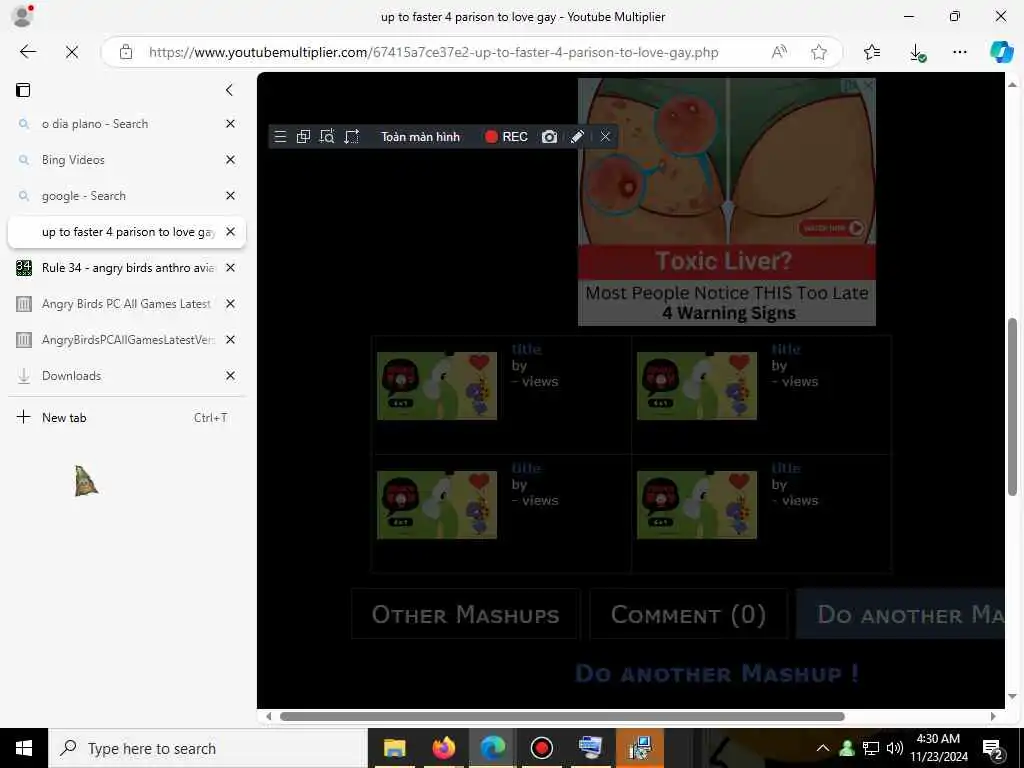Open the recorder drawing pencil tool
This screenshot has height=768, width=1024.
point(577,136)
